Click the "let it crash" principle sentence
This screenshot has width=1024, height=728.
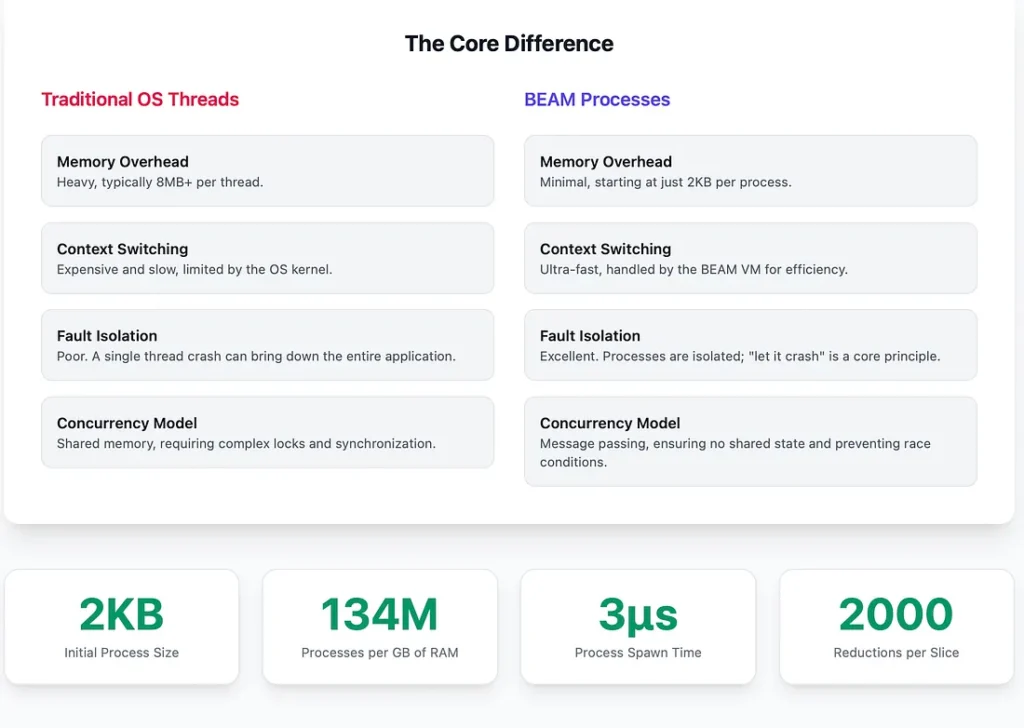tap(740, 357)
